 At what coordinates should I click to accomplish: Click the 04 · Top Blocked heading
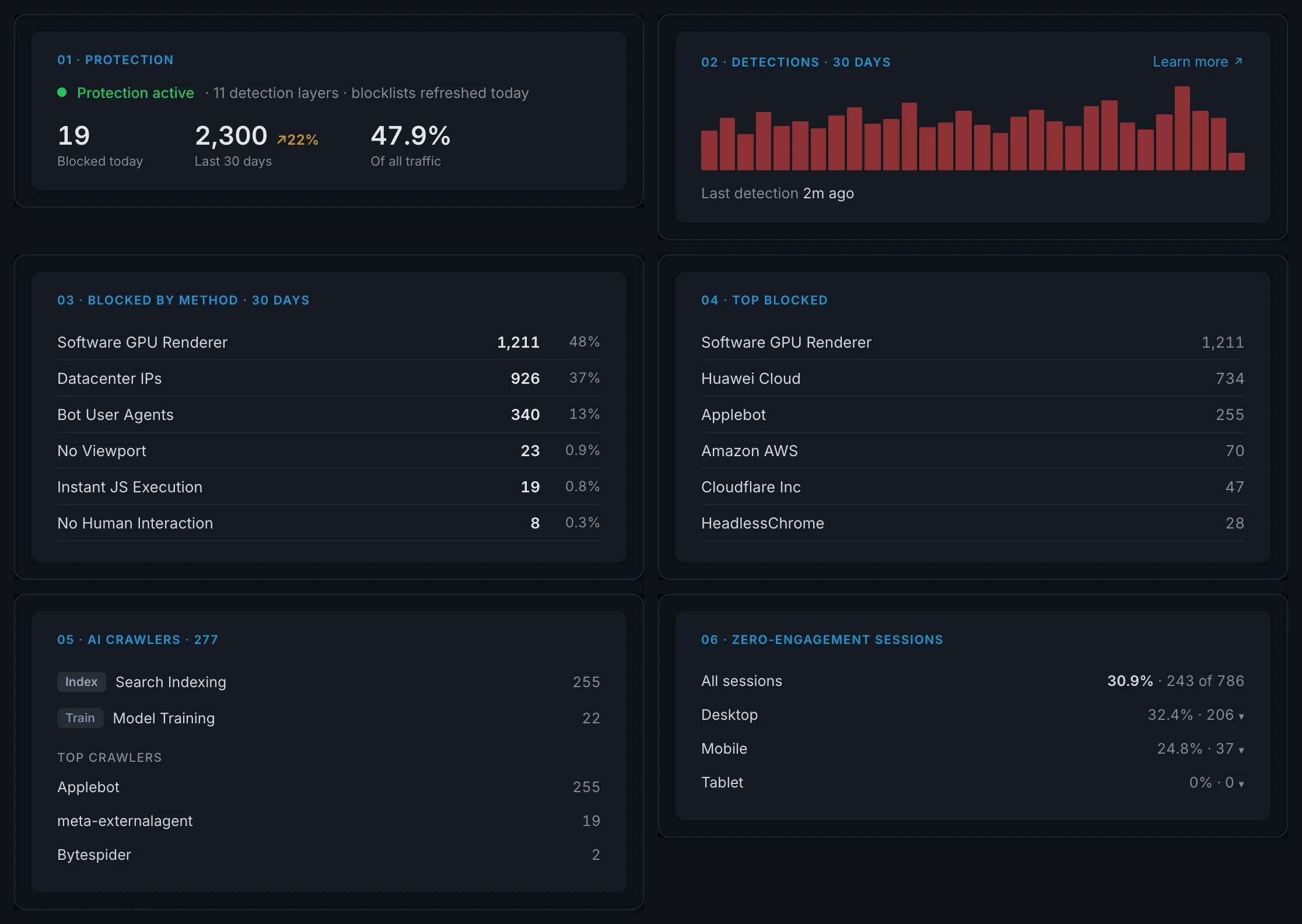[764, 300]
